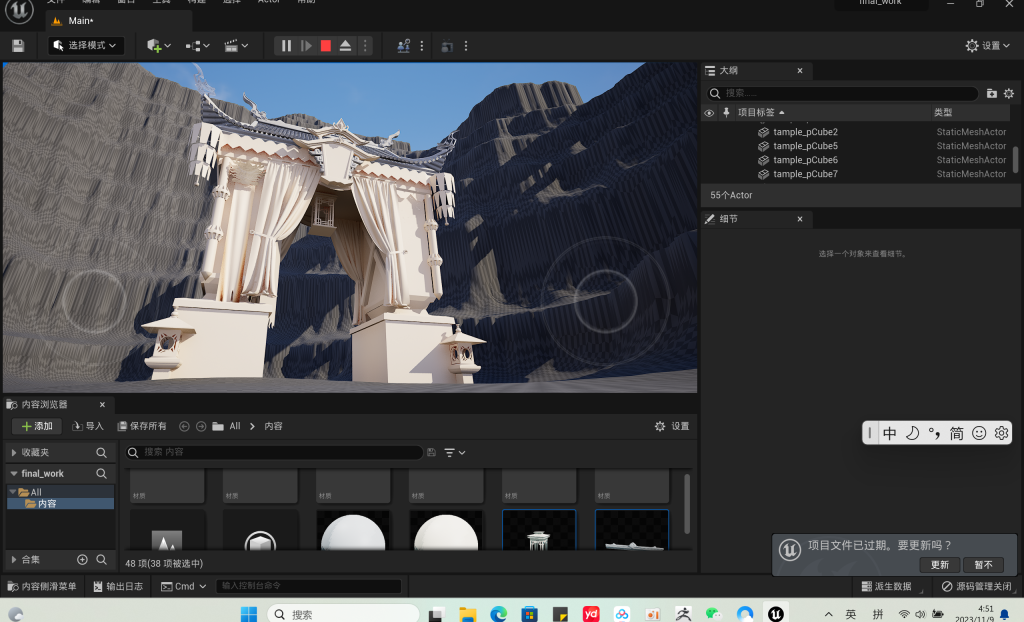Click the 内容 breadcrumb in the path bar
Viewport: 1024px width, 622px height.
(274, 426)
